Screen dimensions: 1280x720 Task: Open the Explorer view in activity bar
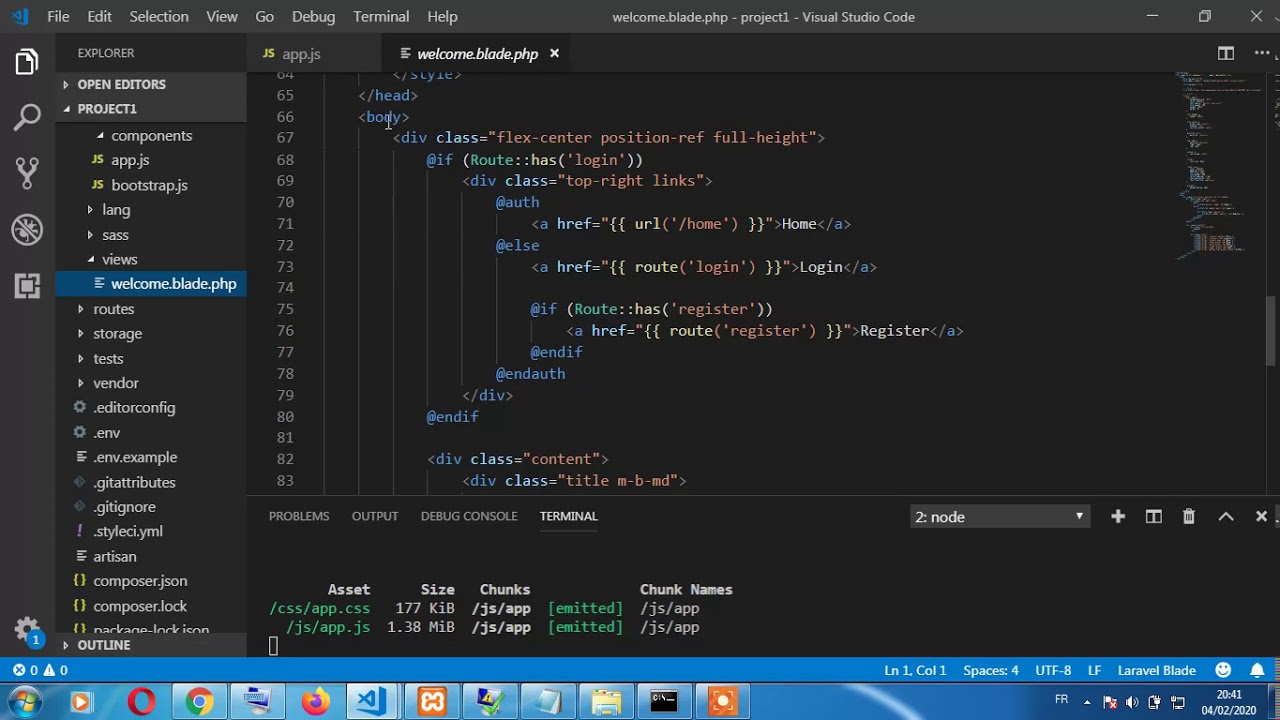click(x=27, y=63)
